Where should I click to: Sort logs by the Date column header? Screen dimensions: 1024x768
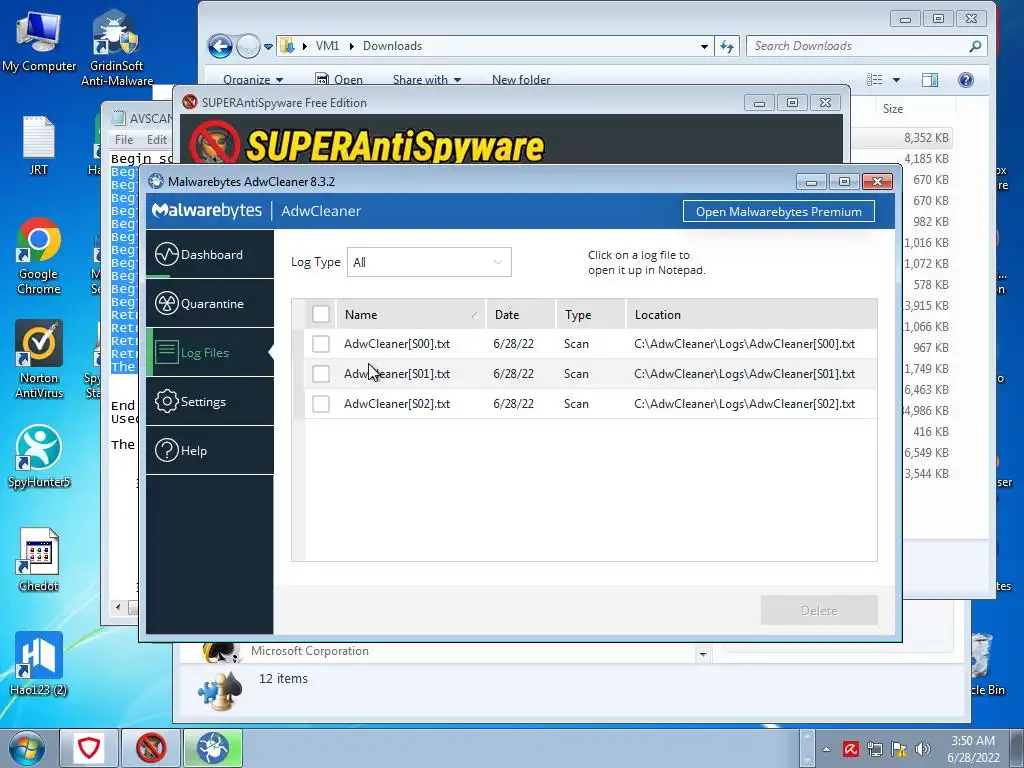pos(521,314)
